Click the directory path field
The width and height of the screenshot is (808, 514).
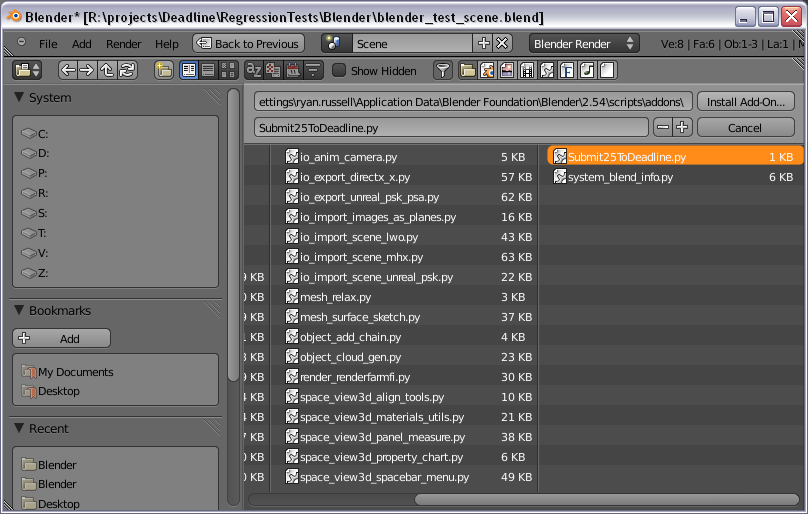[473, 102]
